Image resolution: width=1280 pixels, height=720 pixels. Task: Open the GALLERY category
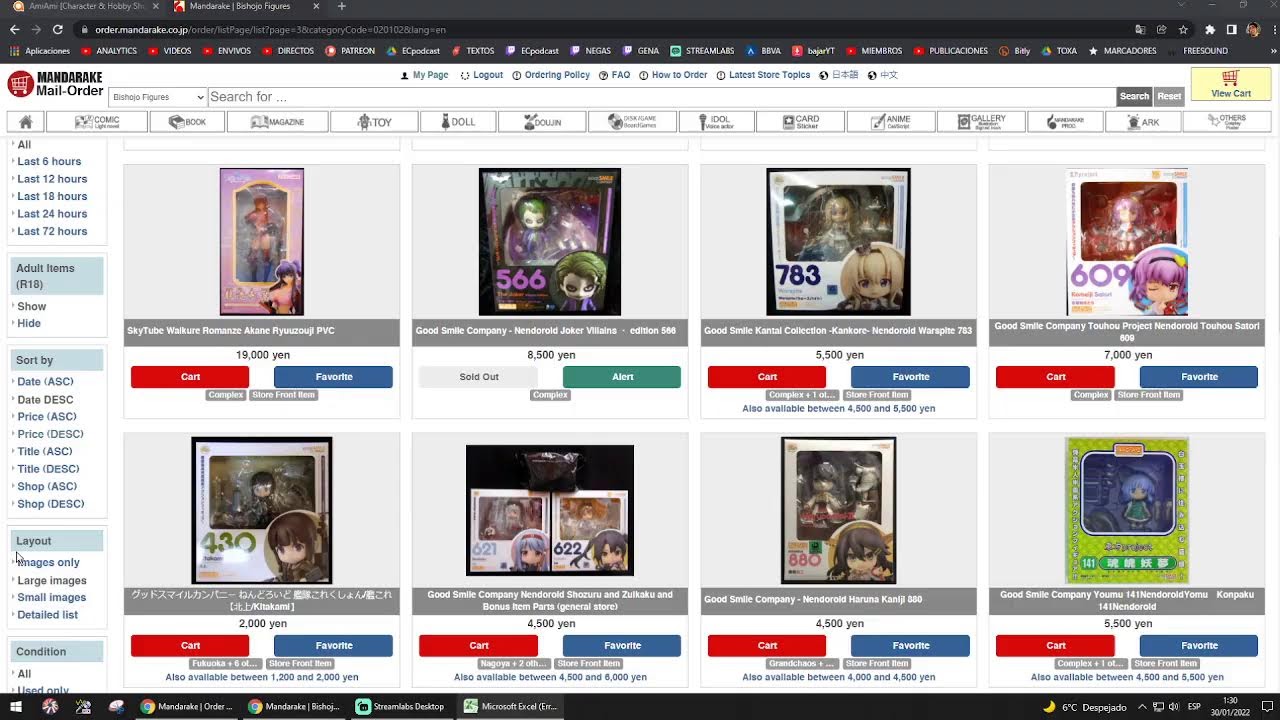click(x=981, y=122)
